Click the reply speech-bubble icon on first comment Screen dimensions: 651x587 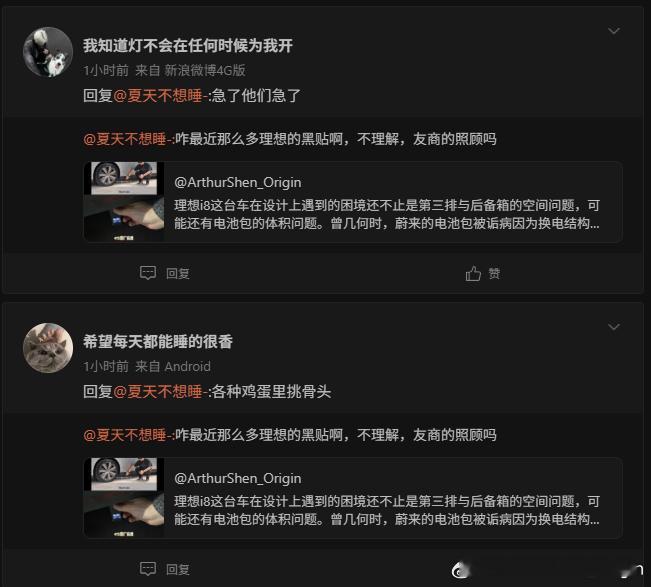pyautogui.click(x=148, y=273)
